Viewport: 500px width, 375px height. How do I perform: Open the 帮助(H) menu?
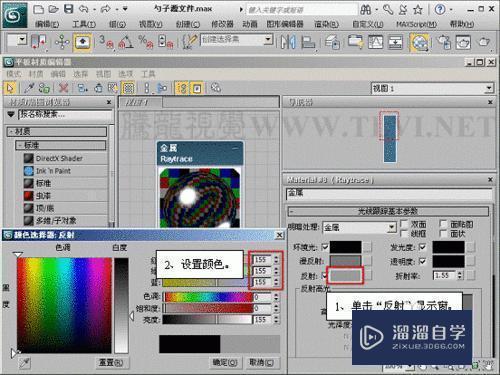click(x=462, y=24)
